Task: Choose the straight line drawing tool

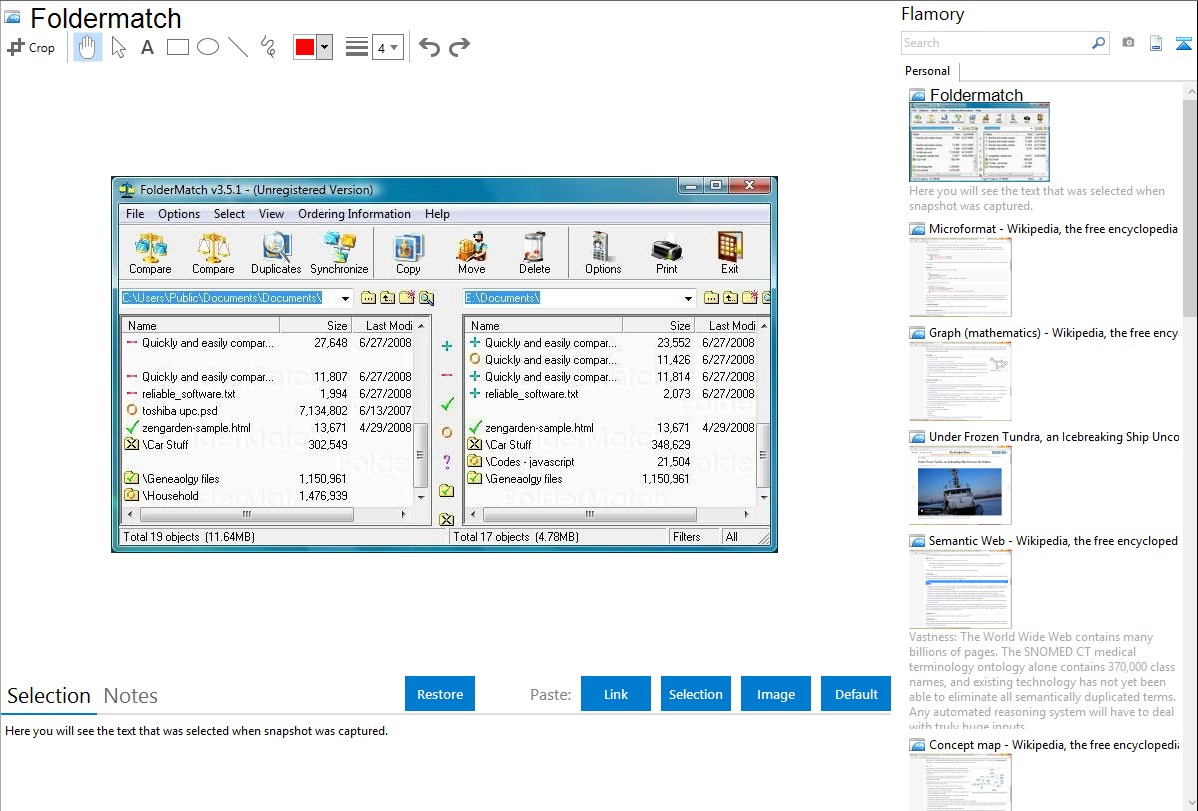Action: [x=238, y=47]
